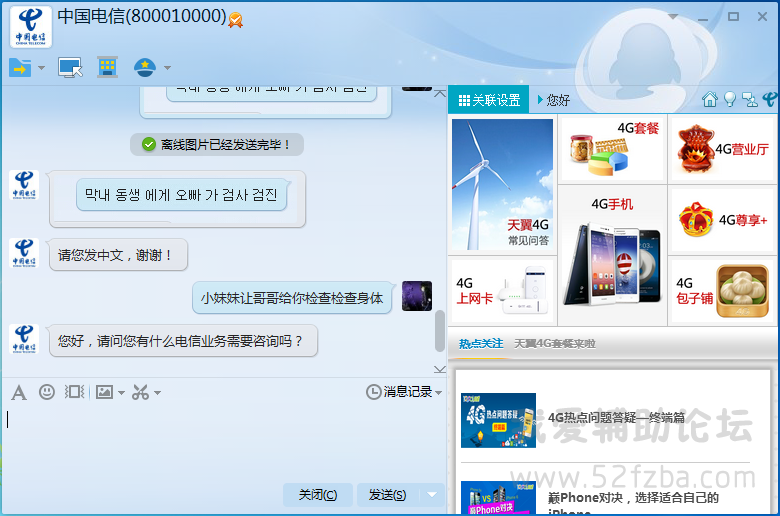Click the 发送(S) send button
This screenshot has height=516, width=780.
tap(388, 495)
